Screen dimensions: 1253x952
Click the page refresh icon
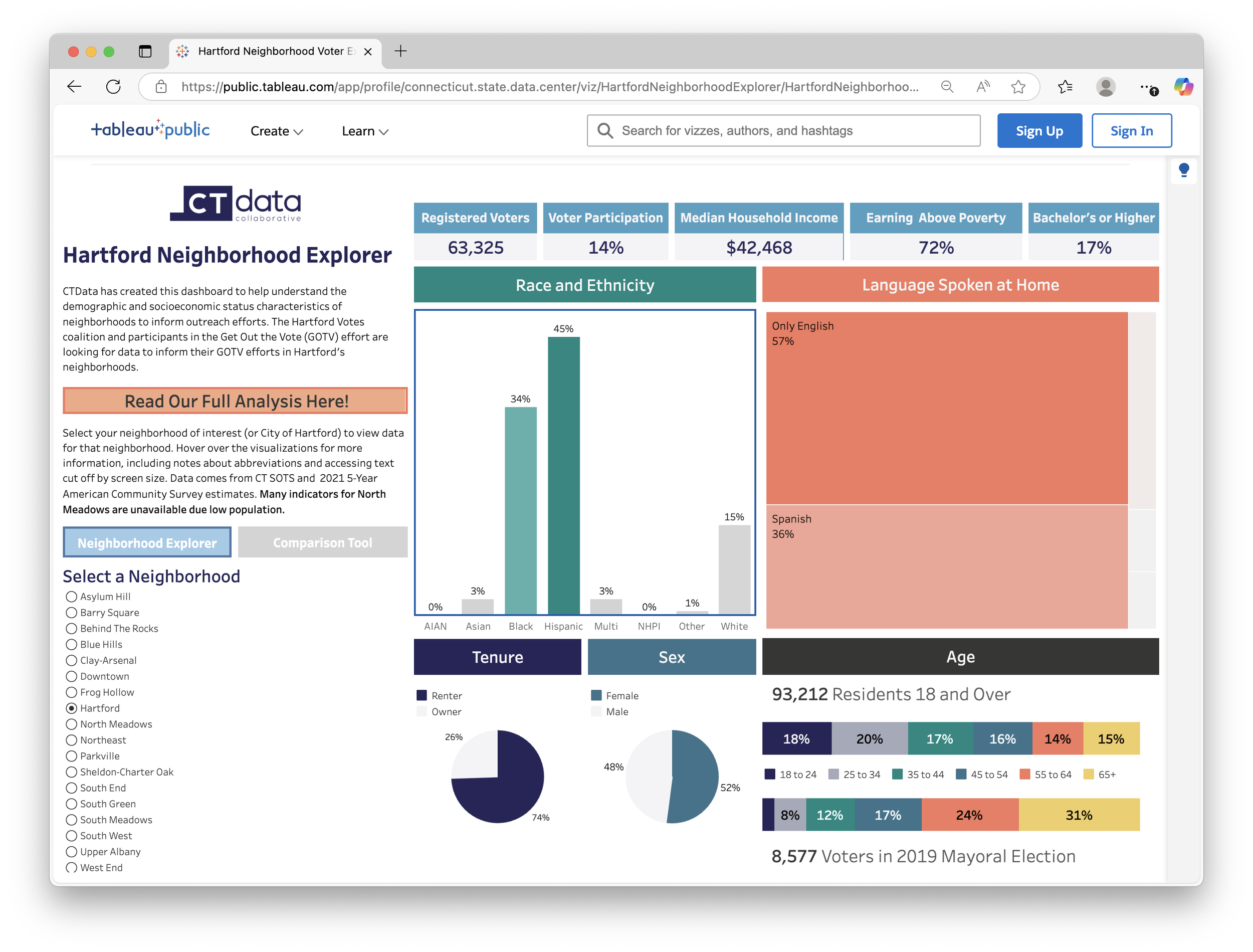tap(113, 87)
